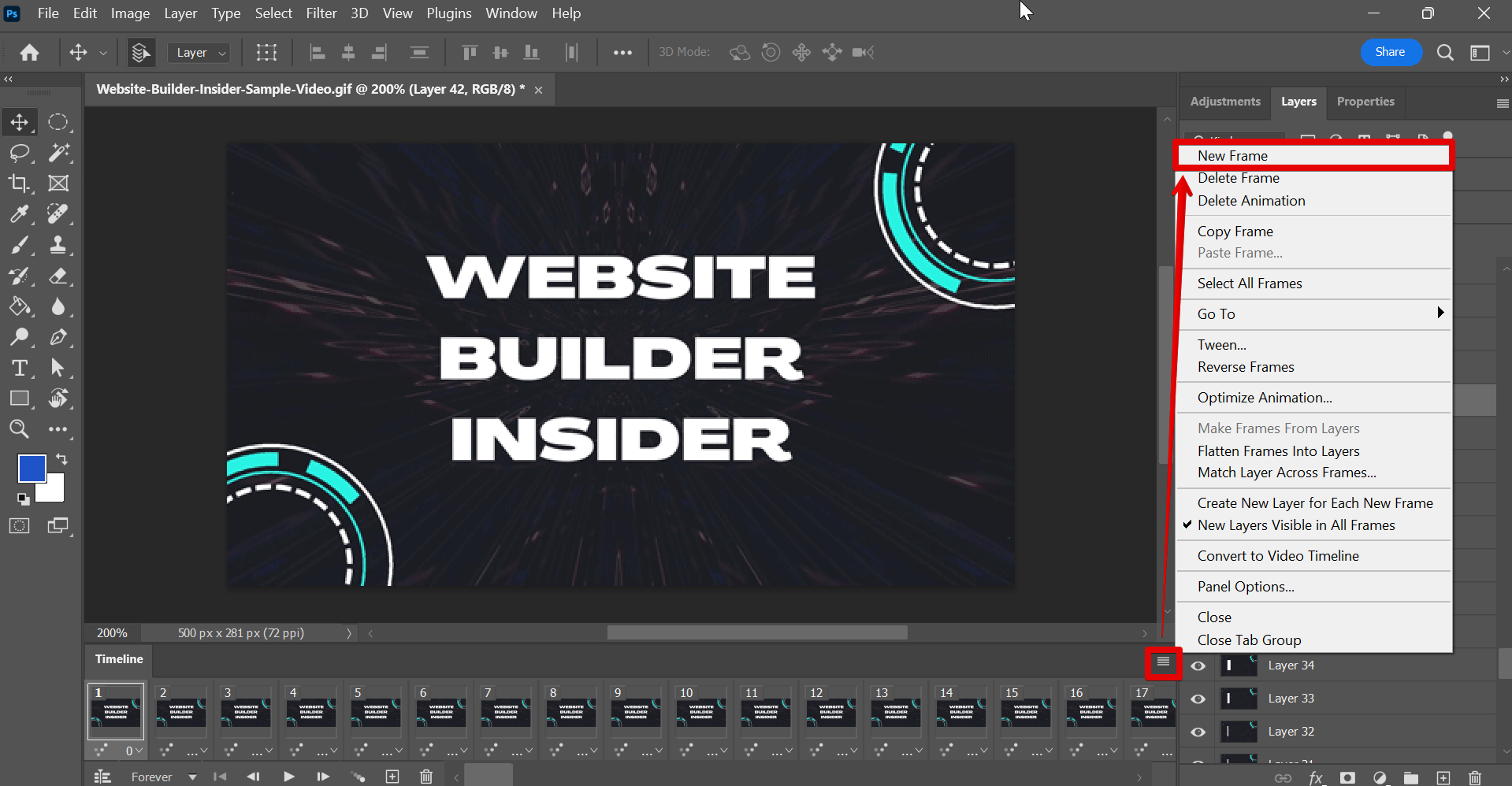
Task: Play the timeline animation
Action: (289, 777)
